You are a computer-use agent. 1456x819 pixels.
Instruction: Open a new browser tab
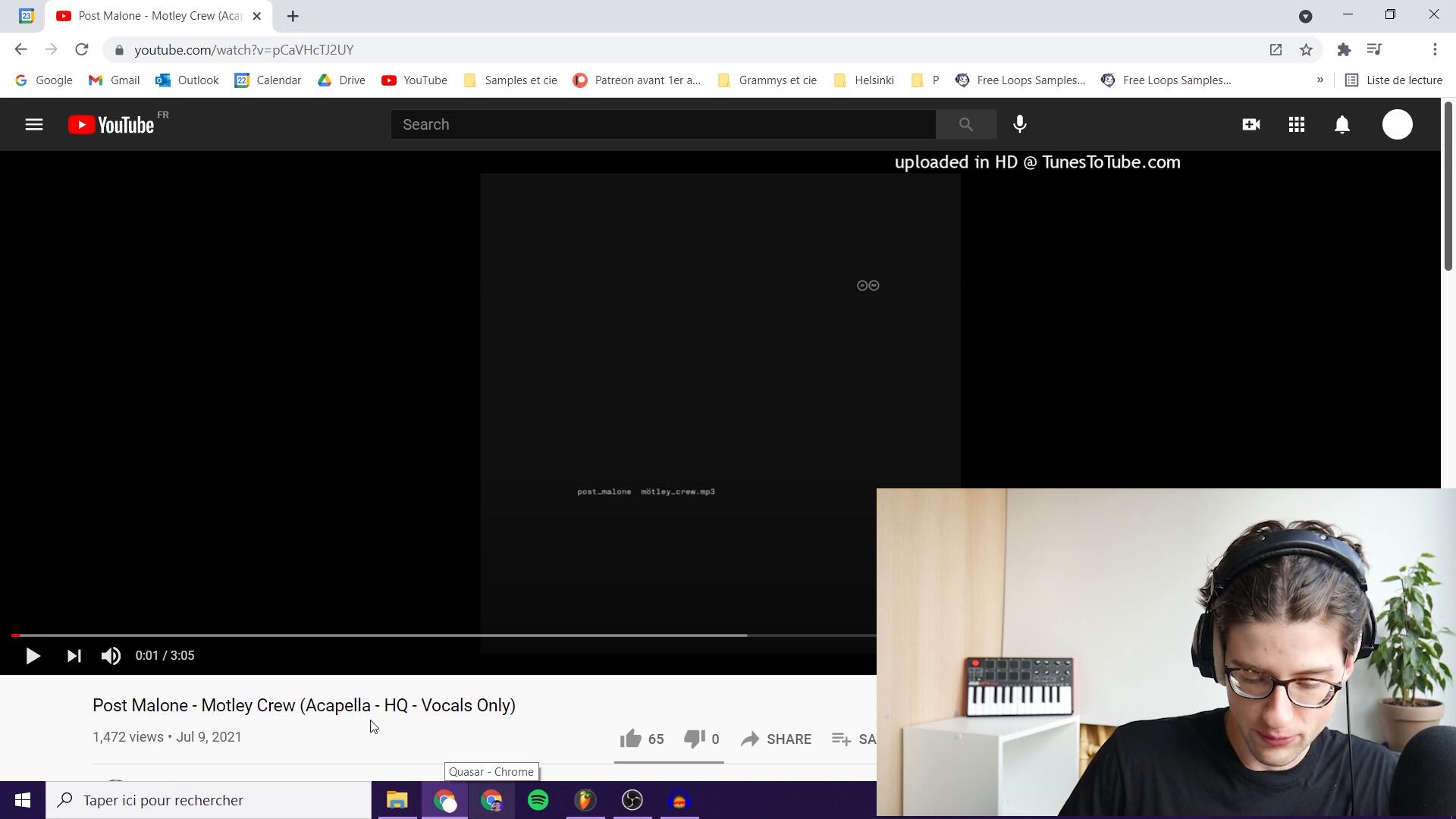[293, 16]
